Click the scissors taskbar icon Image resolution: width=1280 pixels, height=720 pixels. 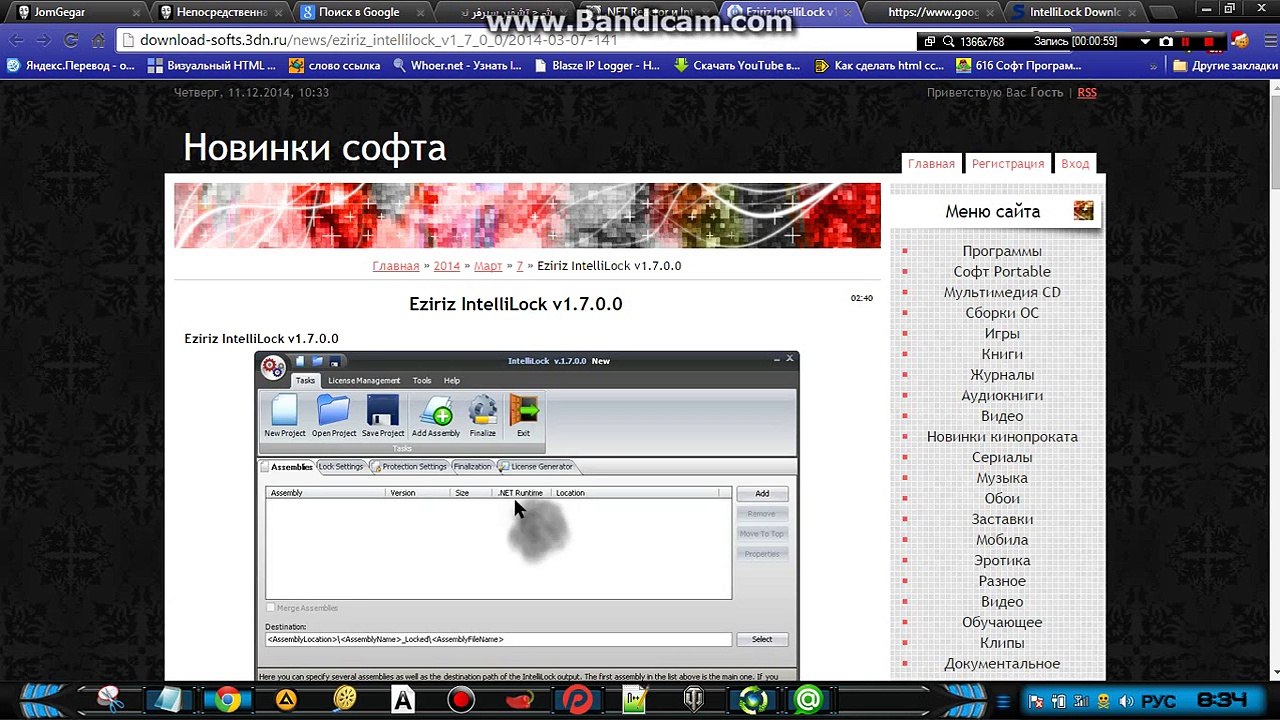tap(110, 700)
